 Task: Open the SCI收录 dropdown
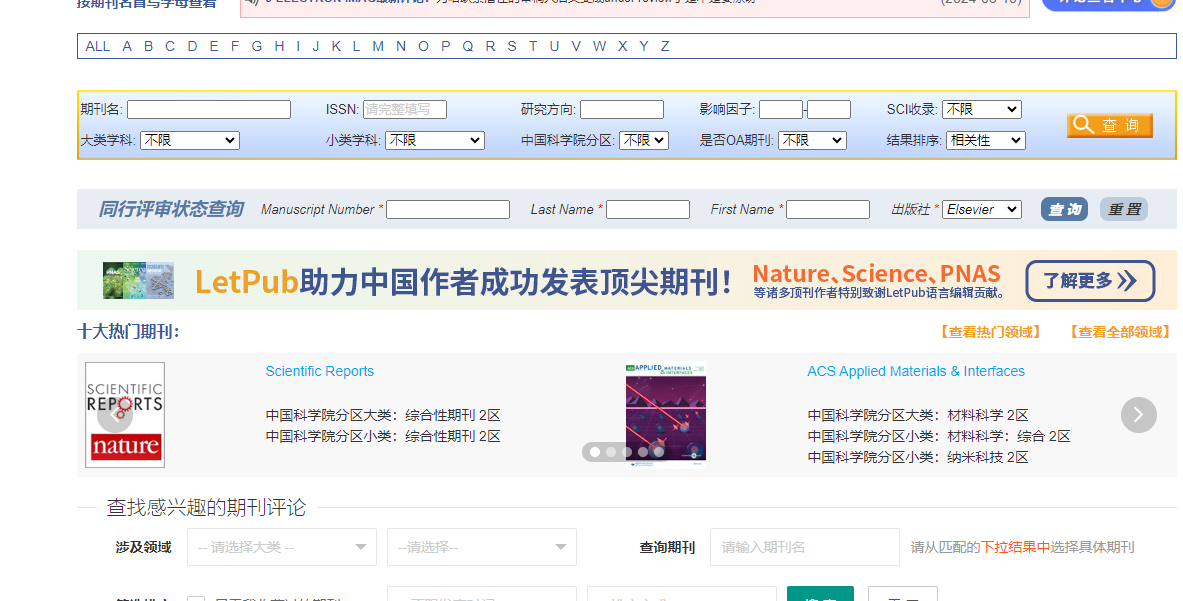coord(981,108)
